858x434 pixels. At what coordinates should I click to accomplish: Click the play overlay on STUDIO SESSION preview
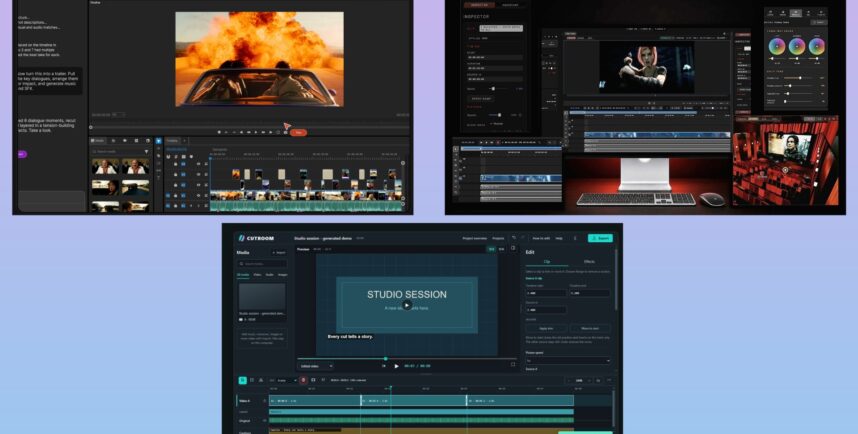coord(407,305)
